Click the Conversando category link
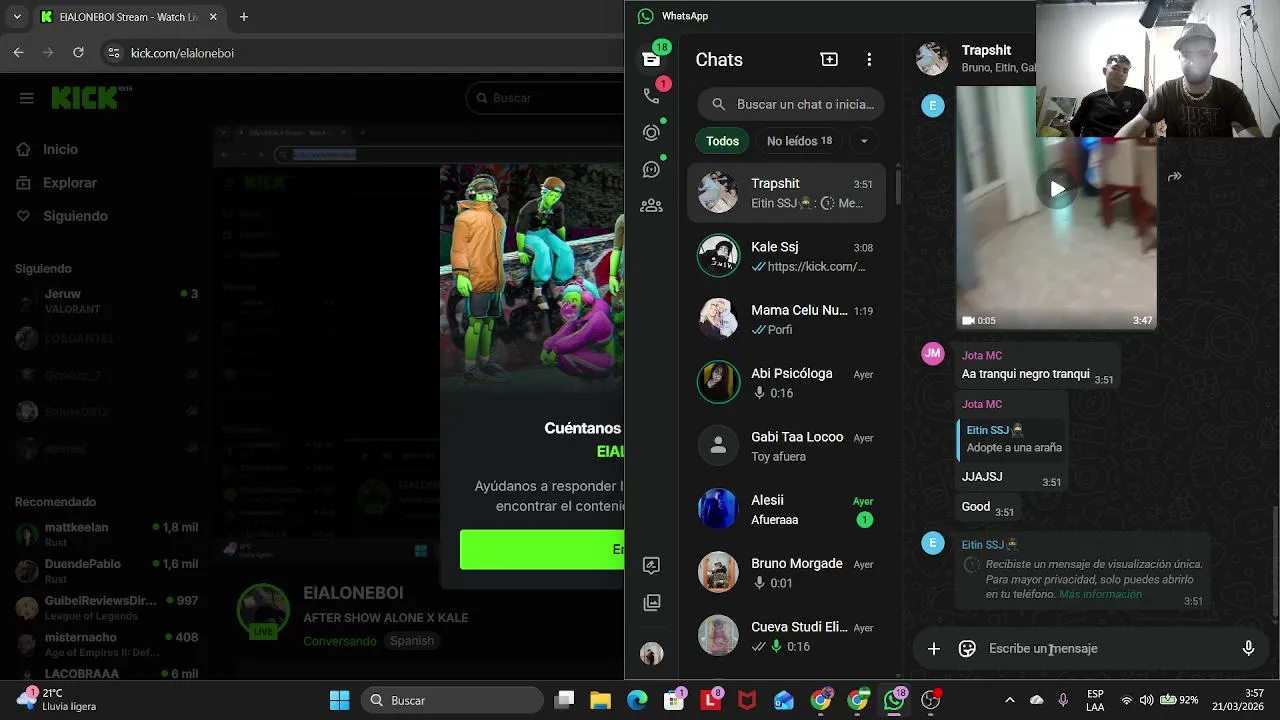The height and width of the screenshot is (720, 1280). point(340,641)
